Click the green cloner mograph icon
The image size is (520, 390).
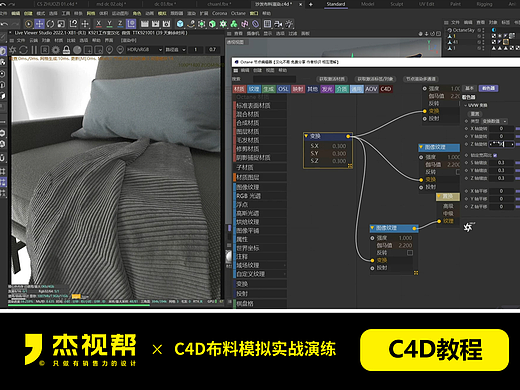pos(234,24)
